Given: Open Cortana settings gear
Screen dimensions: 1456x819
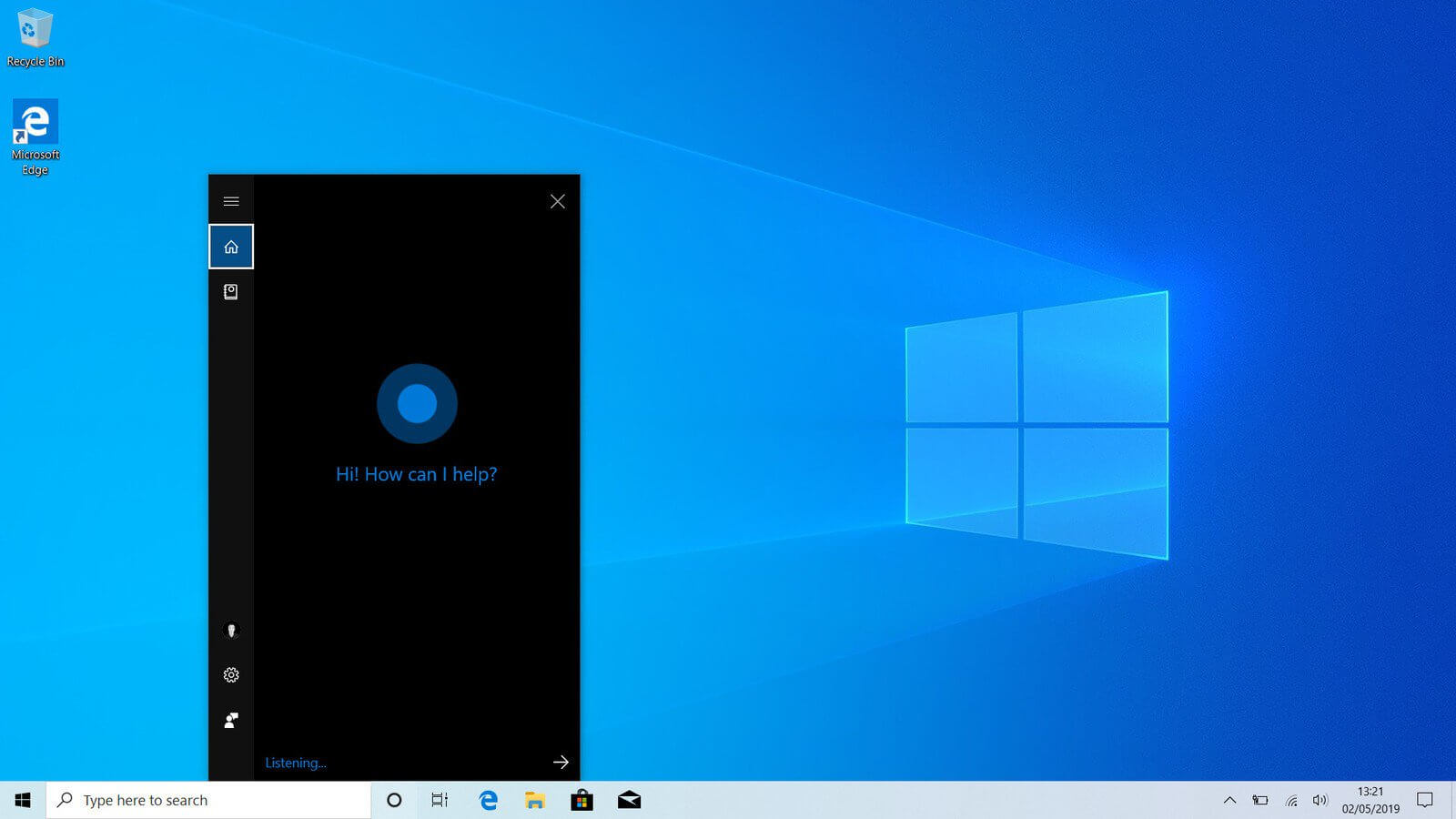Looking at the screenshot, I should click(x=231, y=674).
